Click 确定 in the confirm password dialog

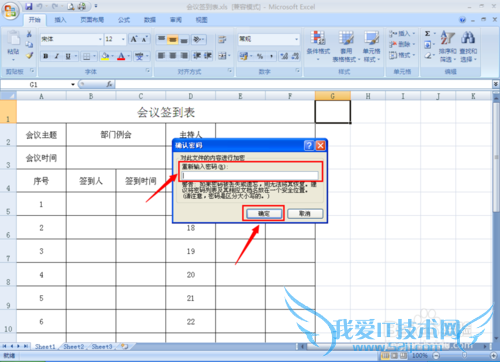coord(264,214)
